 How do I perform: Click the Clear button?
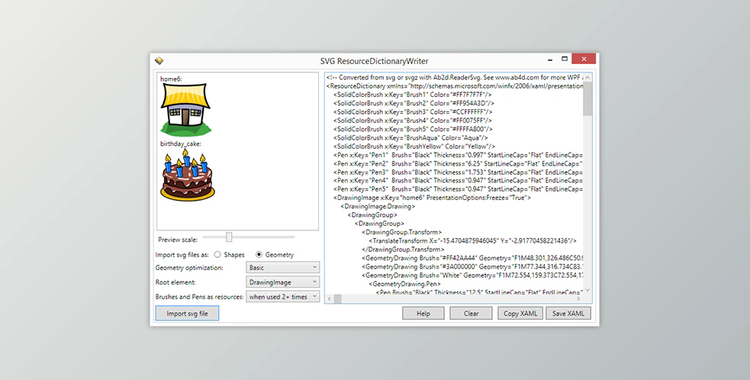[471, 313]
